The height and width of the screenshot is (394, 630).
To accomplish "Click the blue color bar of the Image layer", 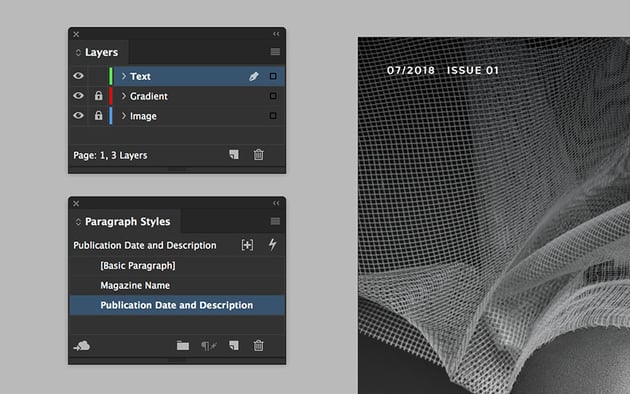I will (x=111, y=116).
